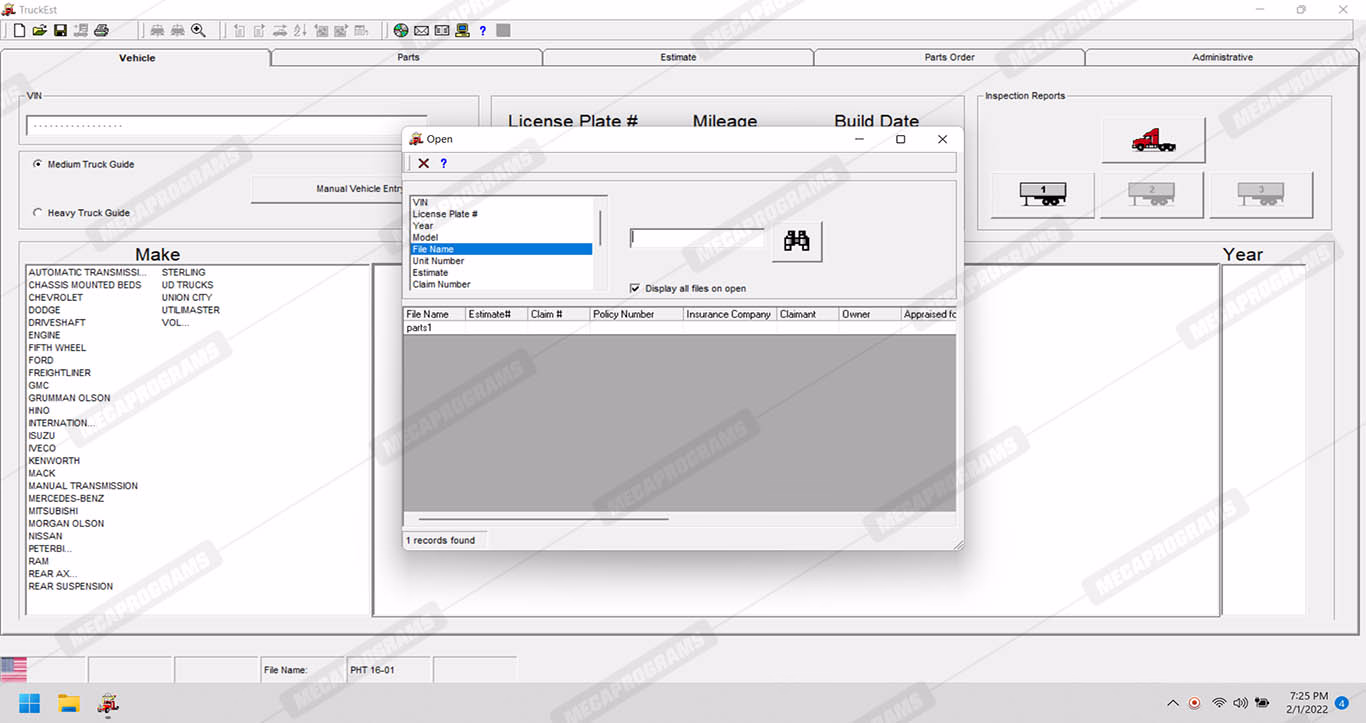
Task: Switch to the Parts tab
Action: [408, 57]
